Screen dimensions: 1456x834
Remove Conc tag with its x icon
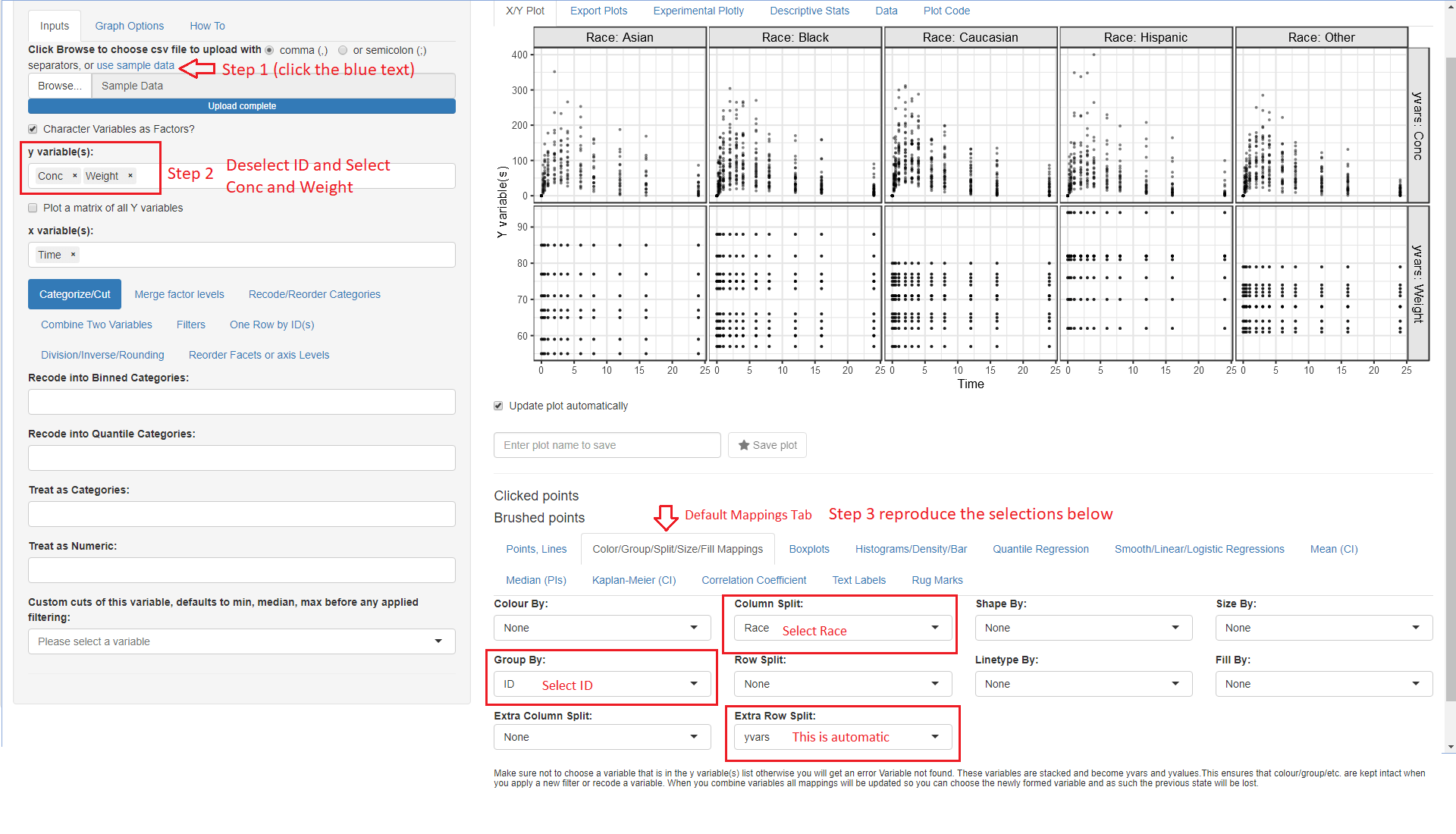(x=74, y=176)
